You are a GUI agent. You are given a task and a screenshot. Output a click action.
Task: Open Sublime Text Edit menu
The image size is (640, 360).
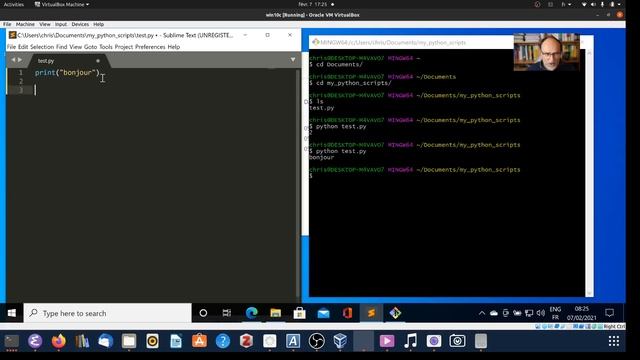coord(23,47)
